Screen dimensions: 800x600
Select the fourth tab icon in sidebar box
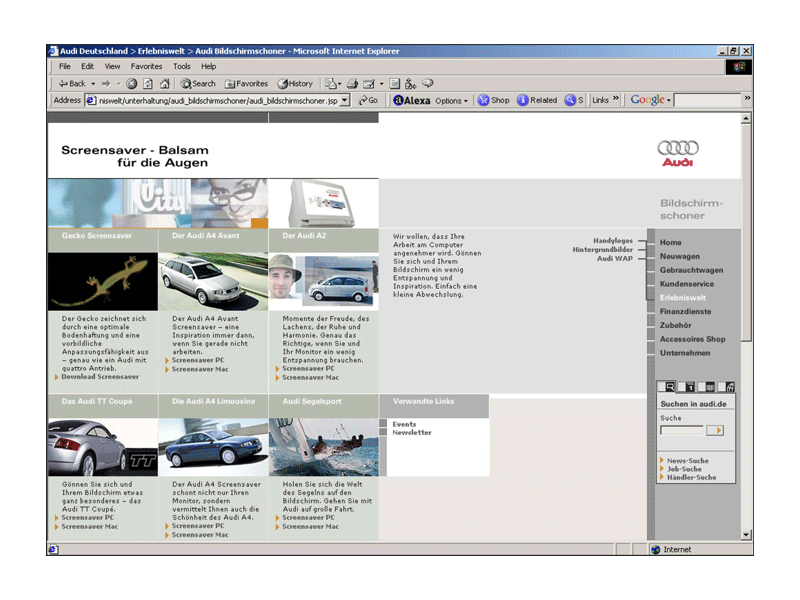pos(730,387)
